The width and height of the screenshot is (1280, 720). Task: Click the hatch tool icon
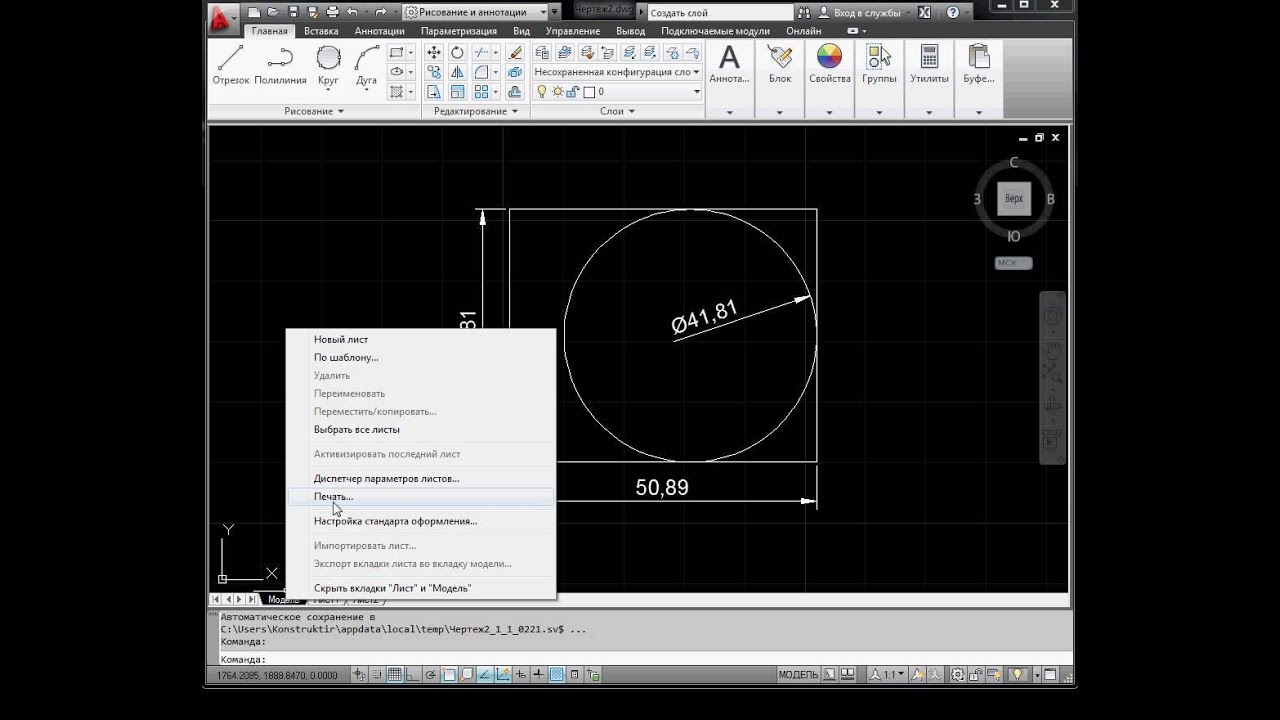397,91
